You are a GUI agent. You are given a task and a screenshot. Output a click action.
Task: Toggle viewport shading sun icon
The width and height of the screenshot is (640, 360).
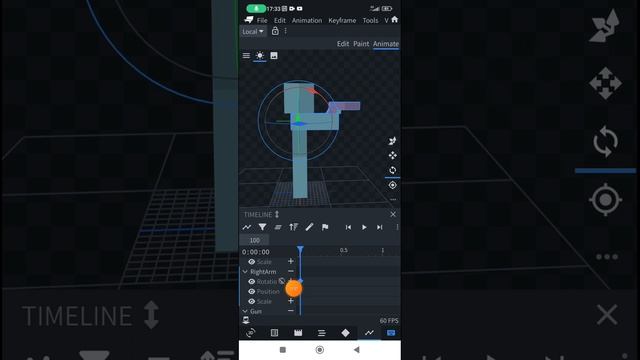point(260,56)
